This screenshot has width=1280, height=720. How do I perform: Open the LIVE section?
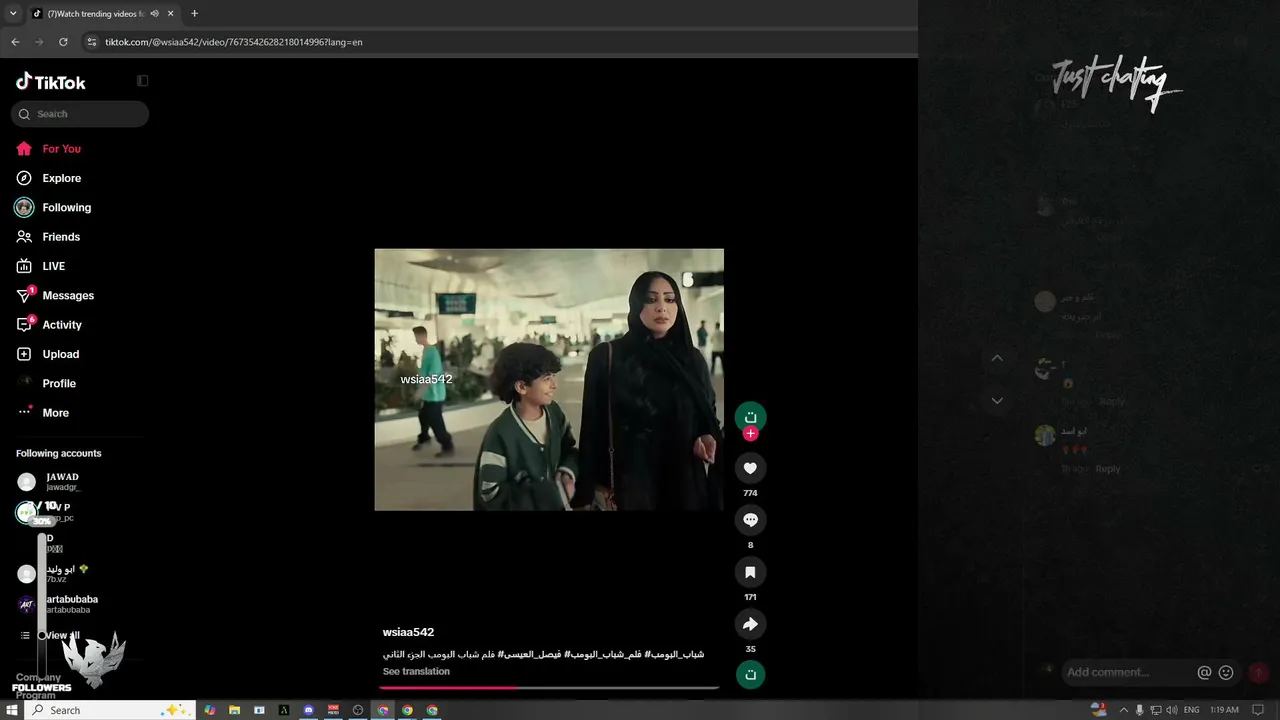pyautogui.click(x=41, y=266)
